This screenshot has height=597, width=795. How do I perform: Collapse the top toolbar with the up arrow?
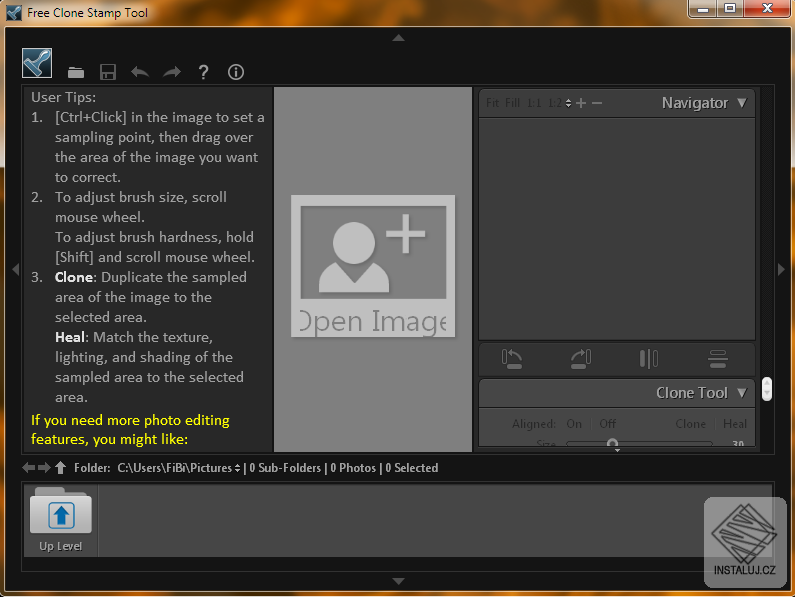coord(399,38)
